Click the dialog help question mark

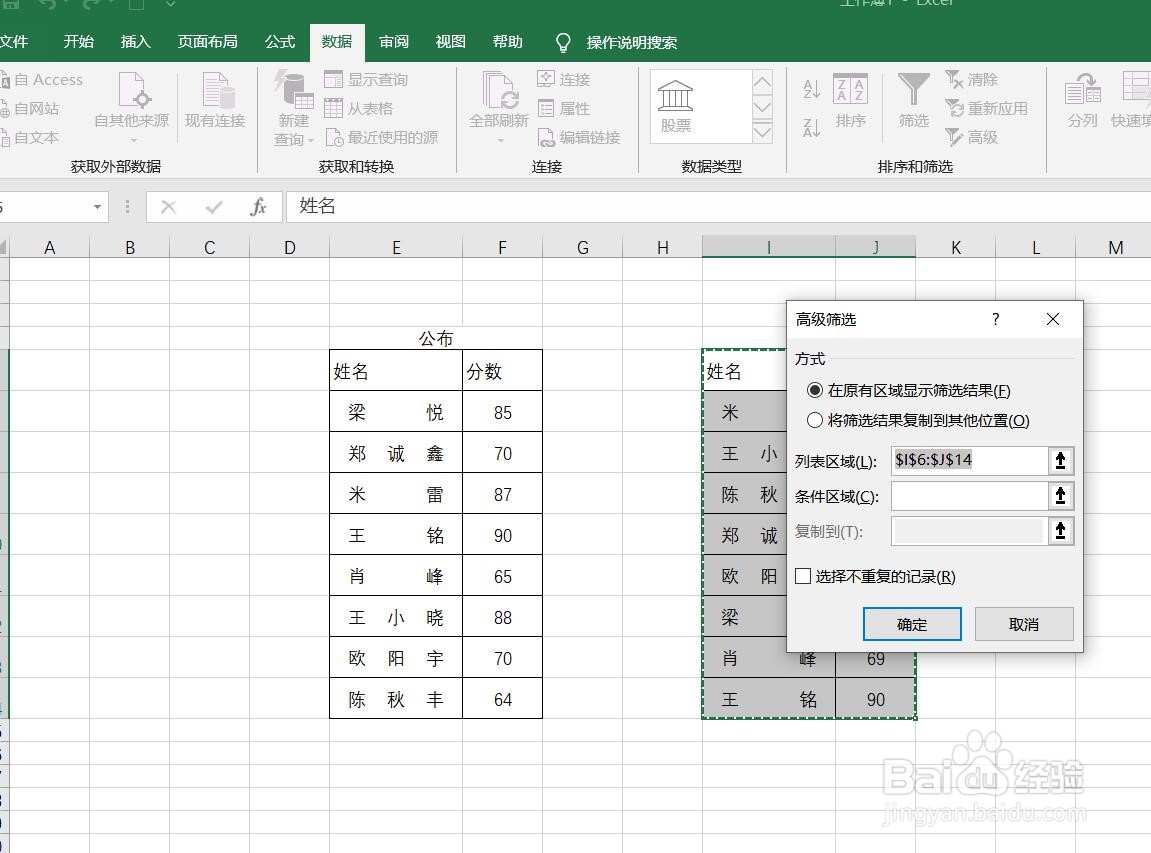[995, 319]
